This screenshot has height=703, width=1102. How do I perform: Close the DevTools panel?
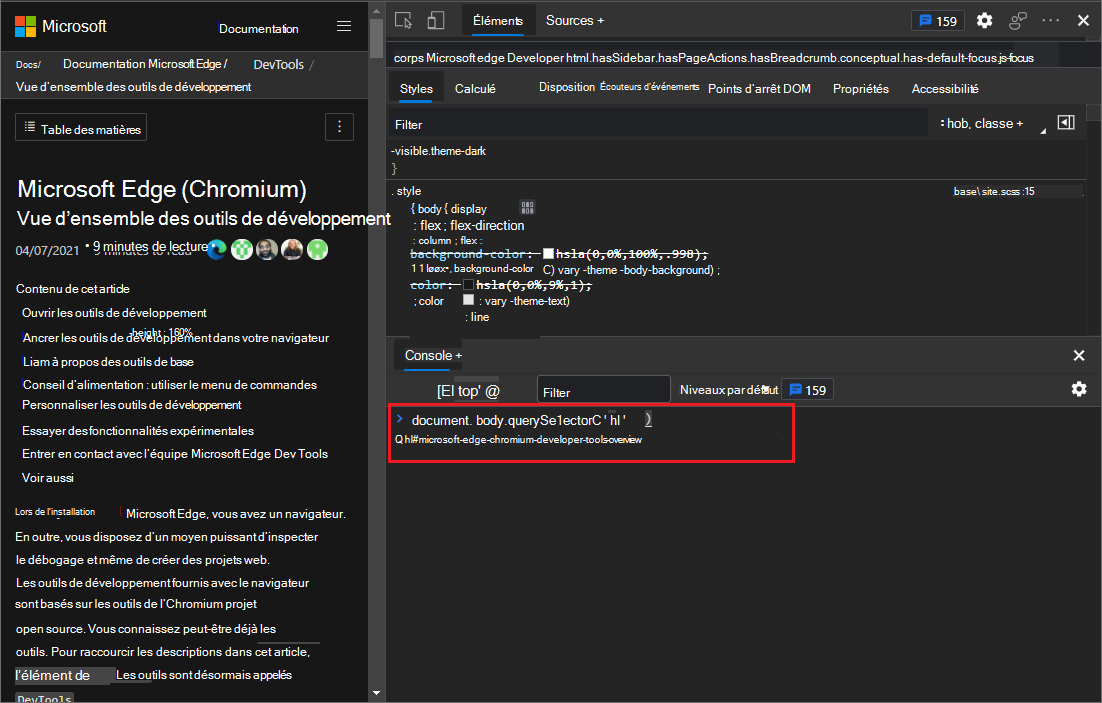[x=1083, y=20]
